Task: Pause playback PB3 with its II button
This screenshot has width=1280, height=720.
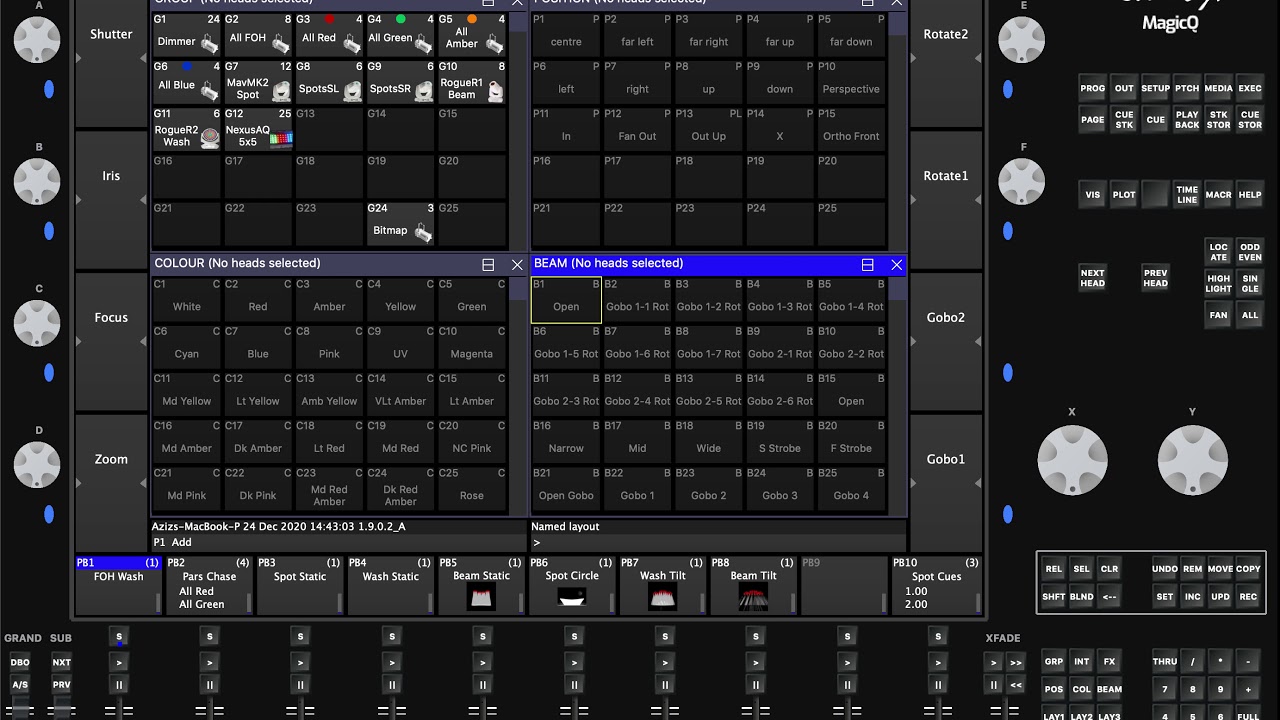Action: [300, 685]
